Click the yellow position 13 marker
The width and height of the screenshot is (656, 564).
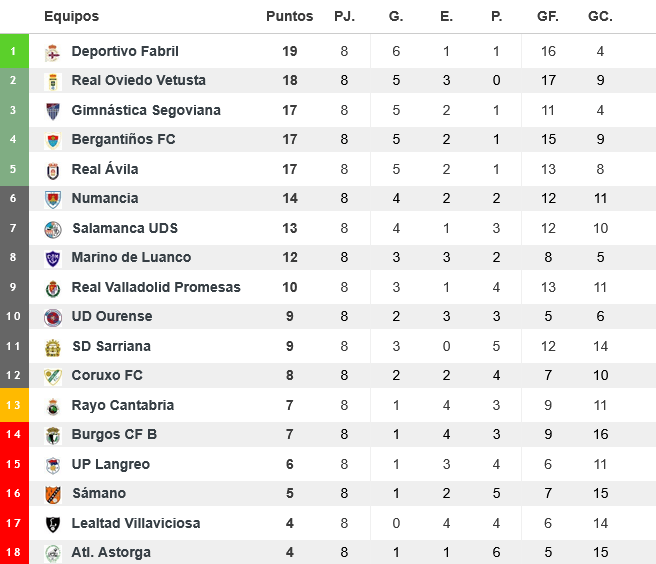pos(14,405)
